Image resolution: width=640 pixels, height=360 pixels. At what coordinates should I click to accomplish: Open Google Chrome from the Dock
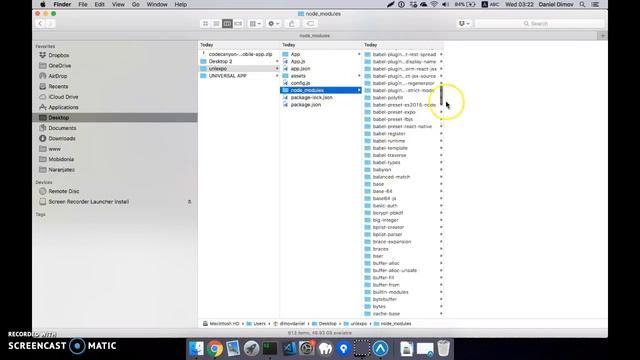[x=214, y=349]
